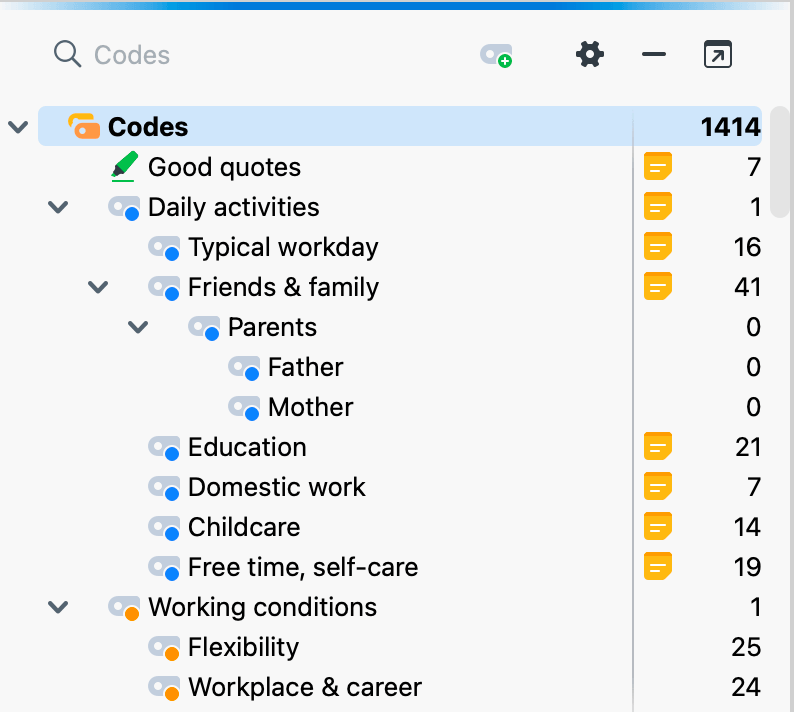The height and width of the screenshot is (712, 794).
Task: Click the frequency 24 of Workplace & career
Action: click(746, 687)
